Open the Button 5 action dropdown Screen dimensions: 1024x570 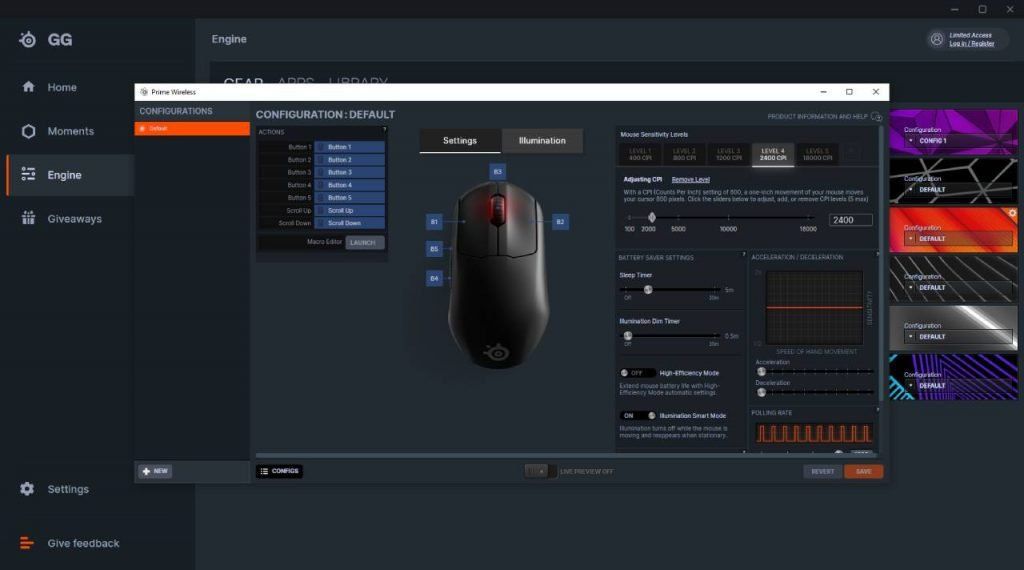[x=349, y=197]
